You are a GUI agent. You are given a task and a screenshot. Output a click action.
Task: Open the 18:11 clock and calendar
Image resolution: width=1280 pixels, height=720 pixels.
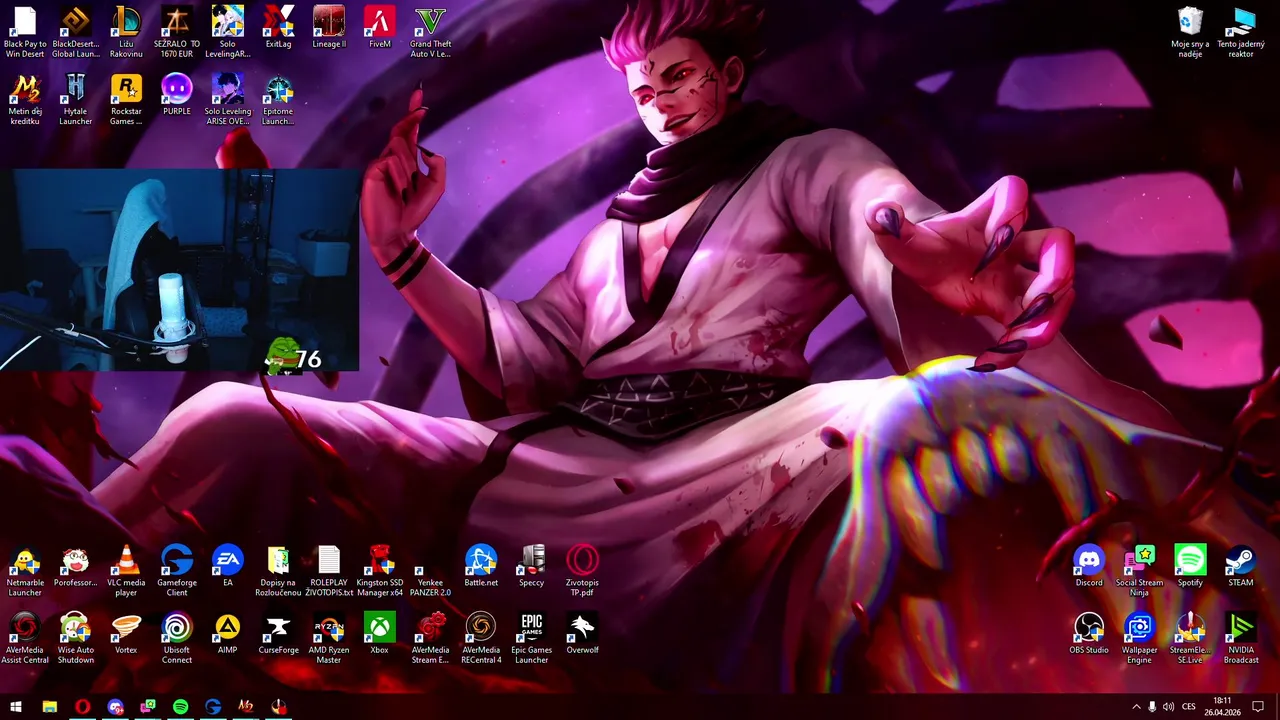coord(1222,707)
